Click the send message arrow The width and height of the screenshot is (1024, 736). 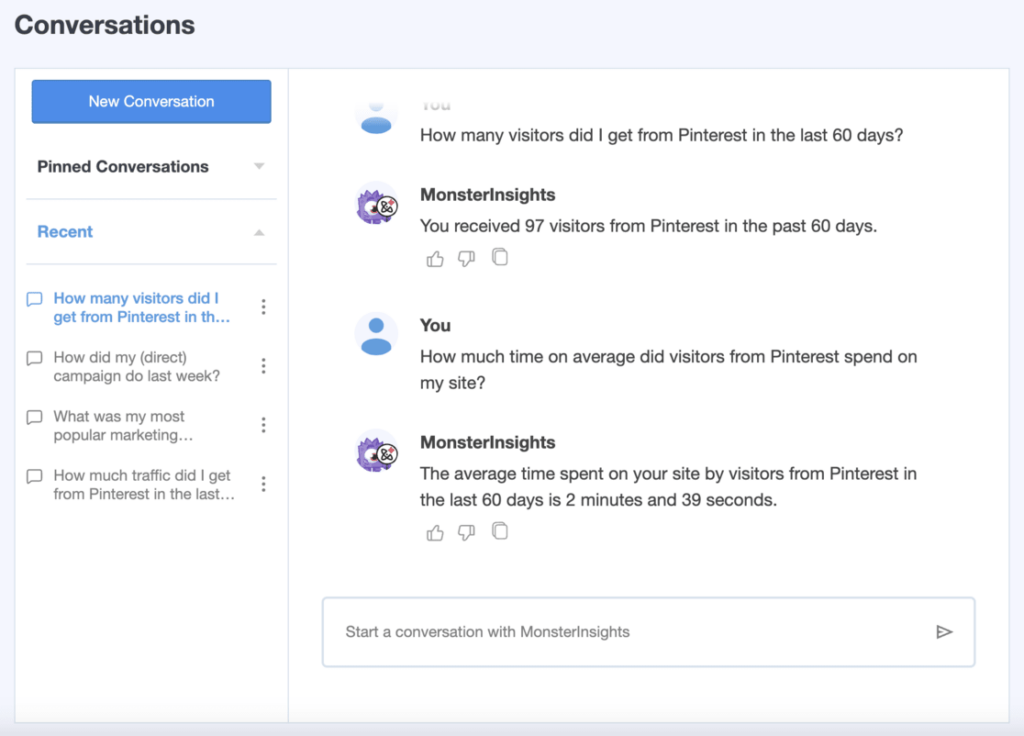pyautogui.click(x=944, y=631)
